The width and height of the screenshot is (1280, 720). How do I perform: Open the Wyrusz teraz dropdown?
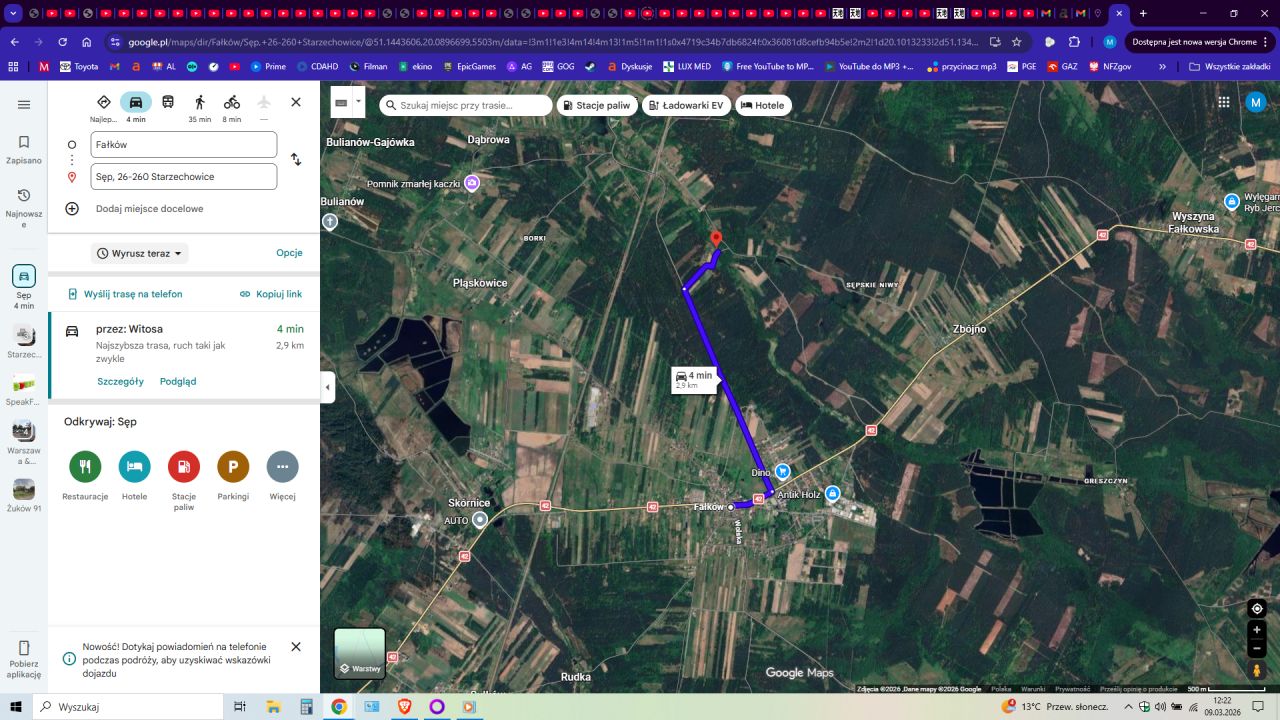pyautogui.click(x=140, y=253)
